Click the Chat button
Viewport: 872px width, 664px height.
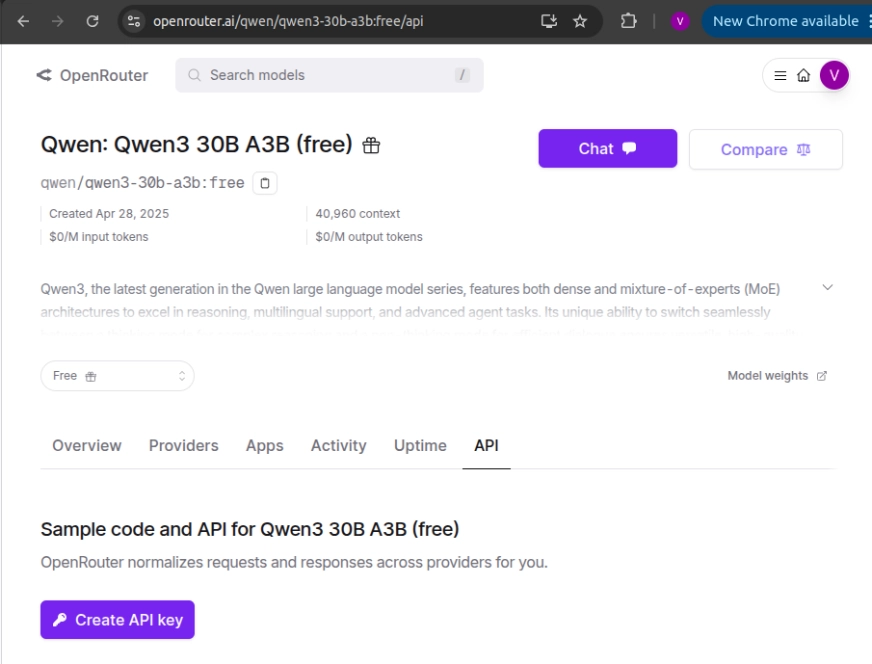(607, 147)
